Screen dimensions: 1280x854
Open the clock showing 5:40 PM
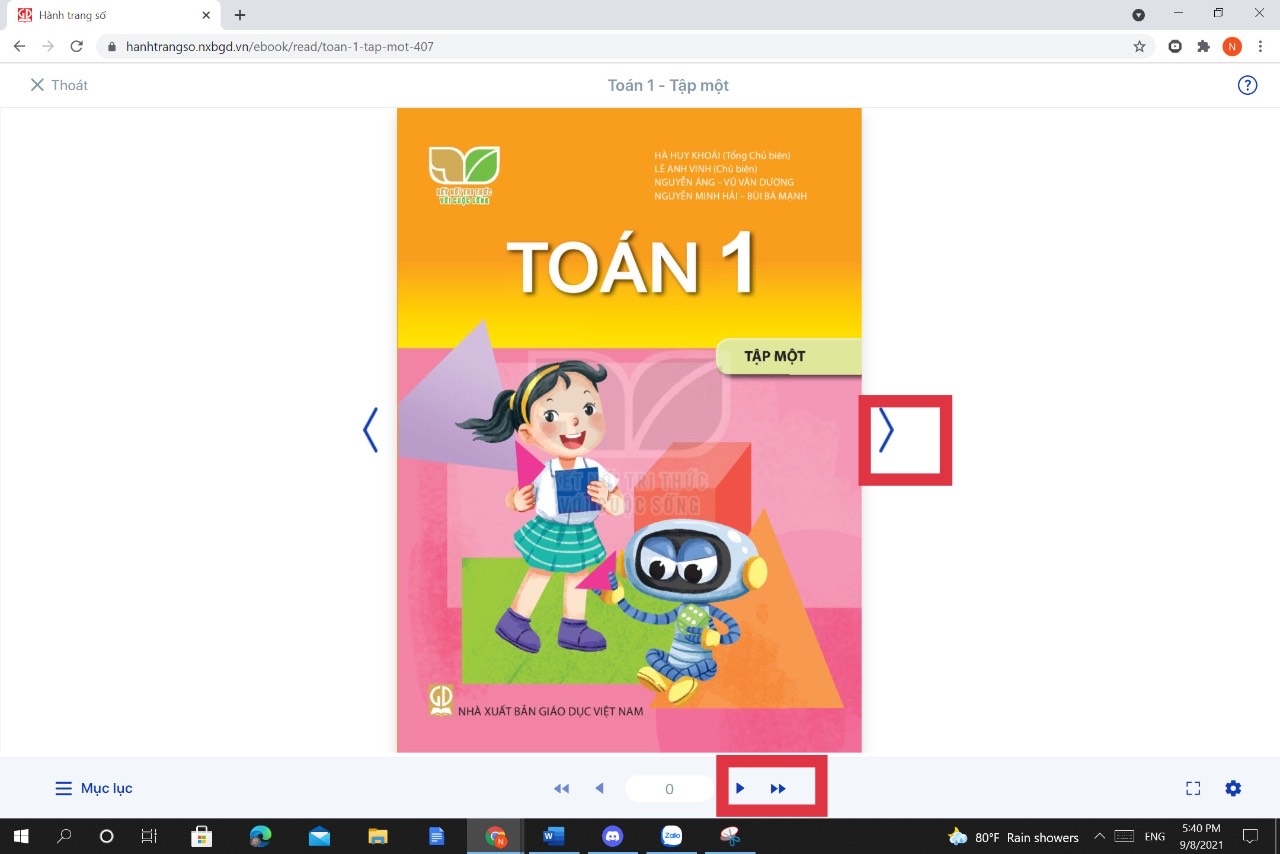point(1201,836)
